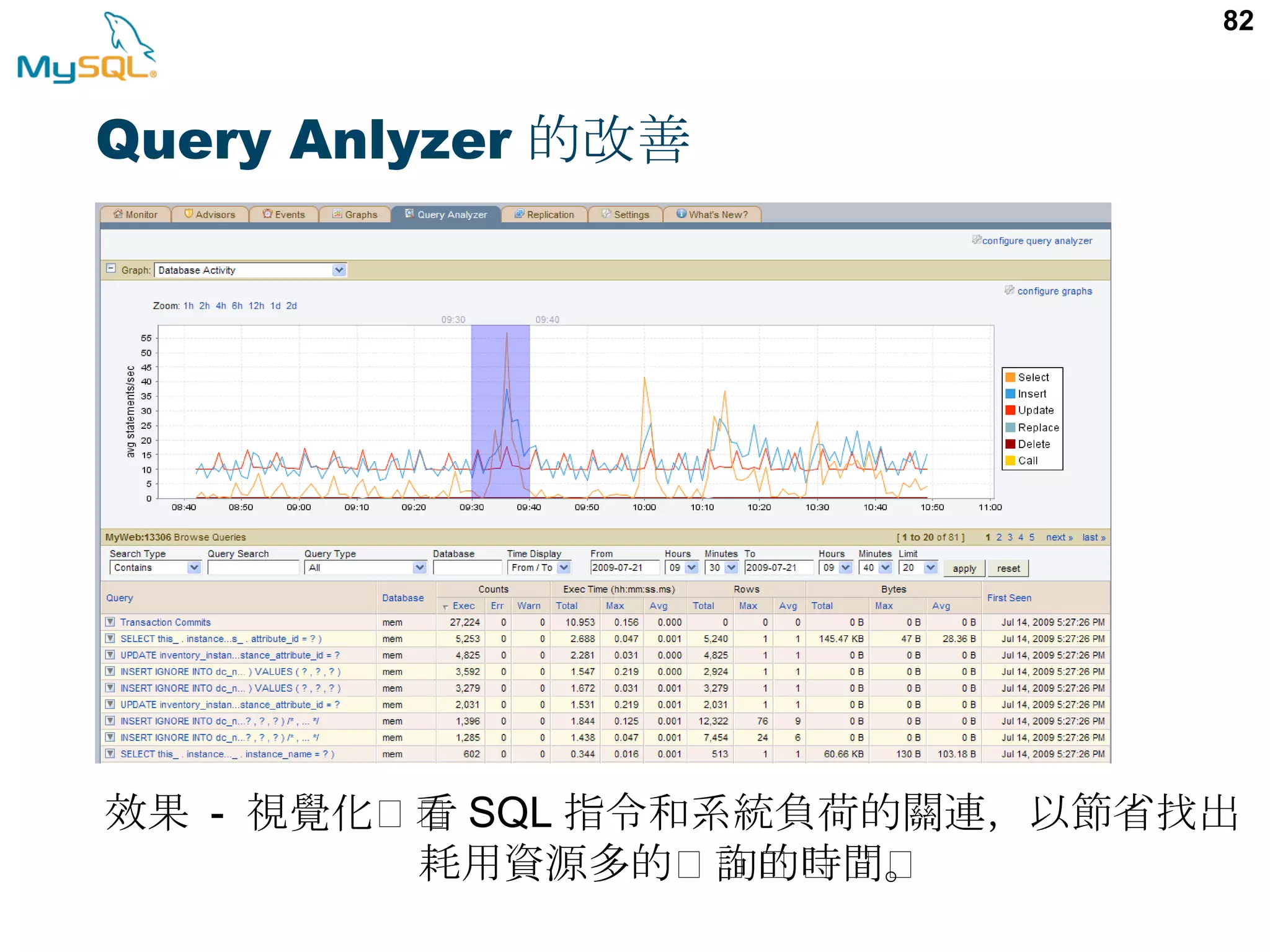Open menu icon for SELECT this_ attribute_id row
1270x952 pixels.
110,638
